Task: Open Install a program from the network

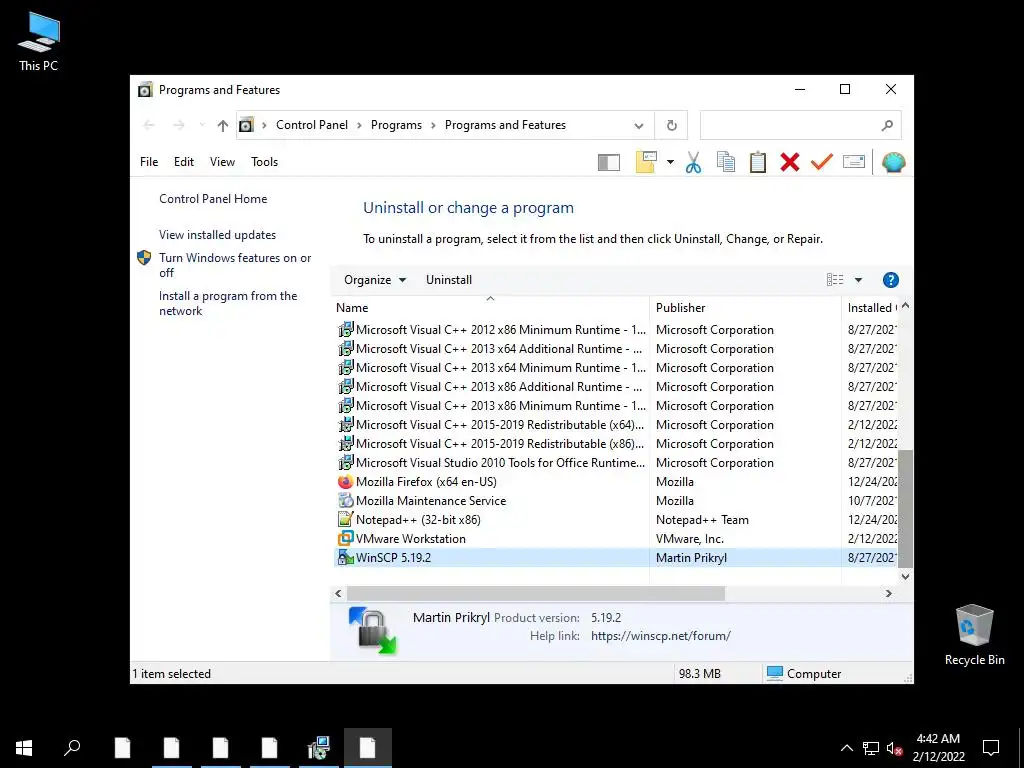Action: pos(228,303)
